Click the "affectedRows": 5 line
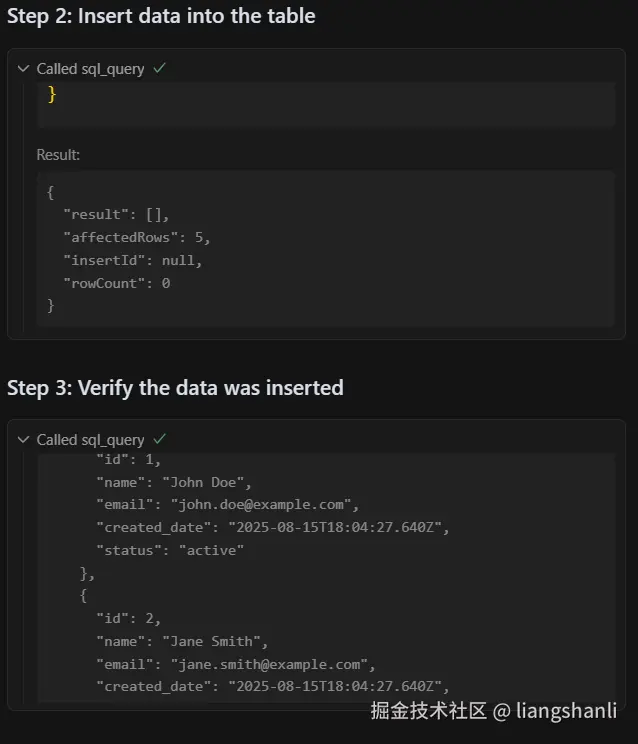 click(x=137, y=237)
